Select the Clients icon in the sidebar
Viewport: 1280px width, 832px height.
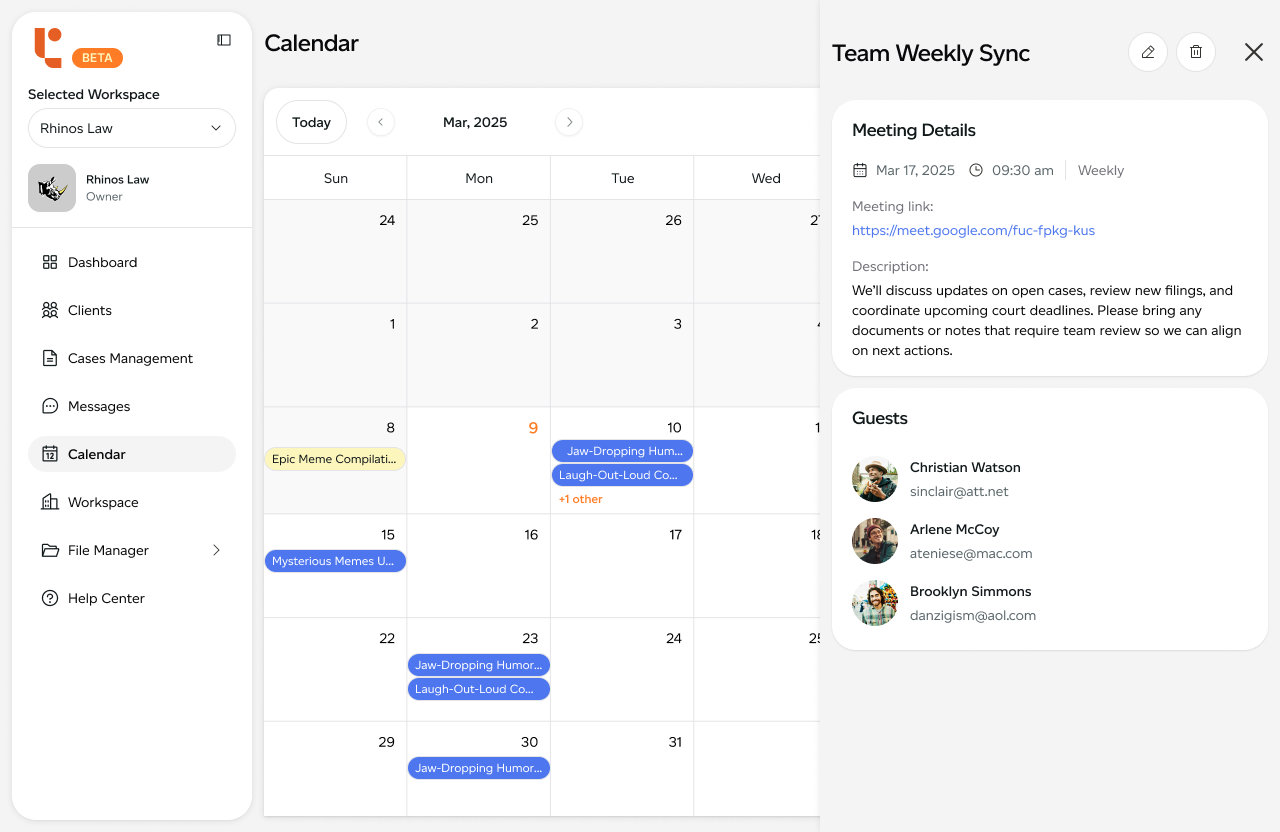[50, 310]
